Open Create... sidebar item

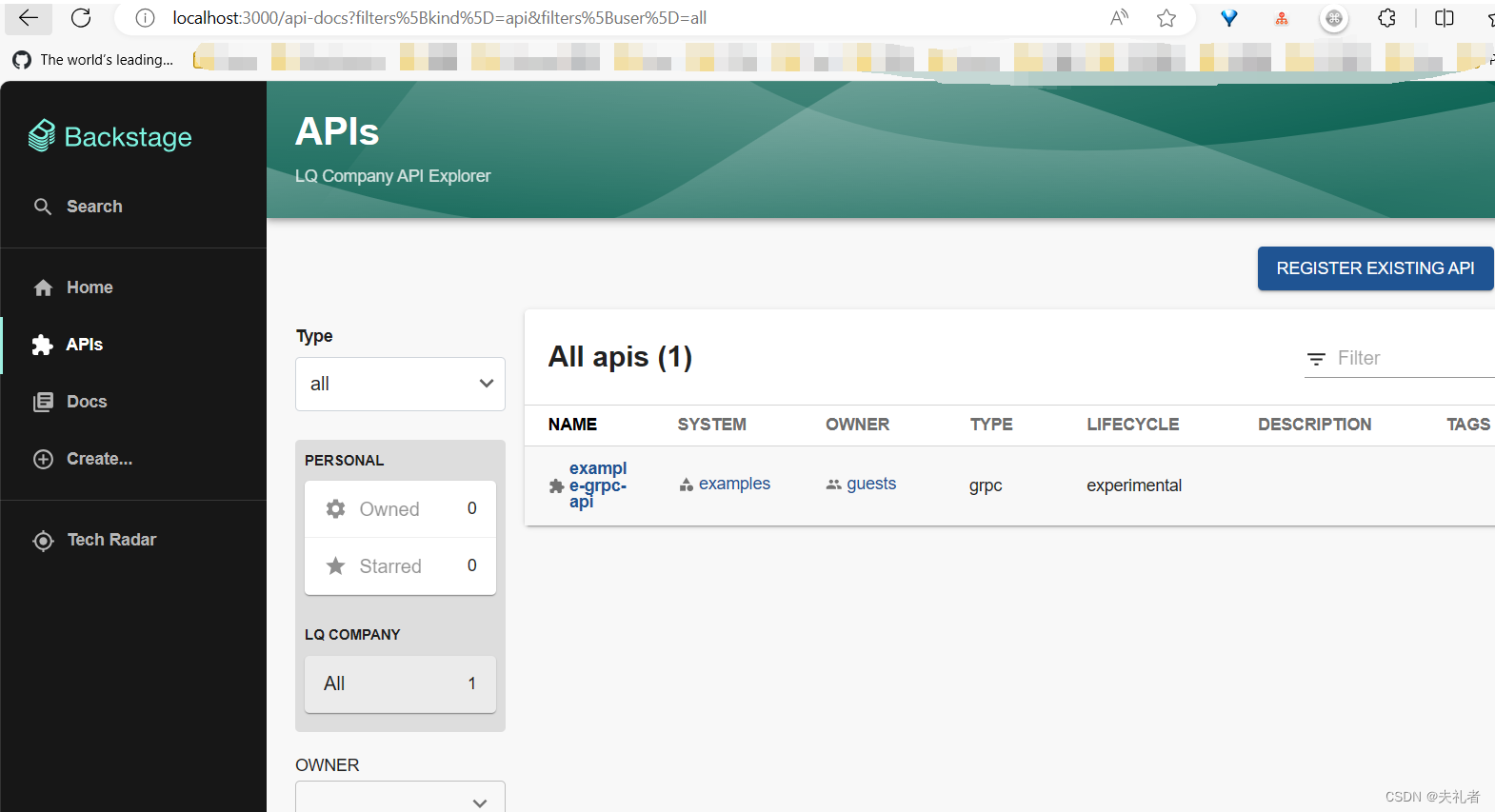[x=133, y=459]
